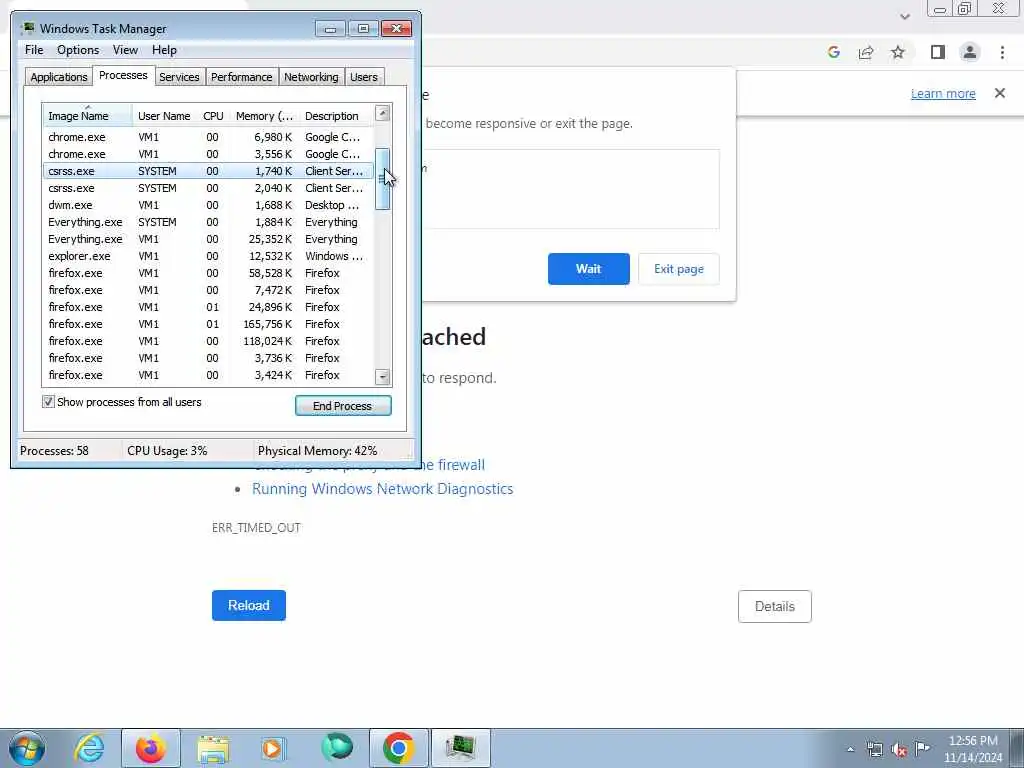Click End Process button

pyautogui.click(x=343, y=406)
